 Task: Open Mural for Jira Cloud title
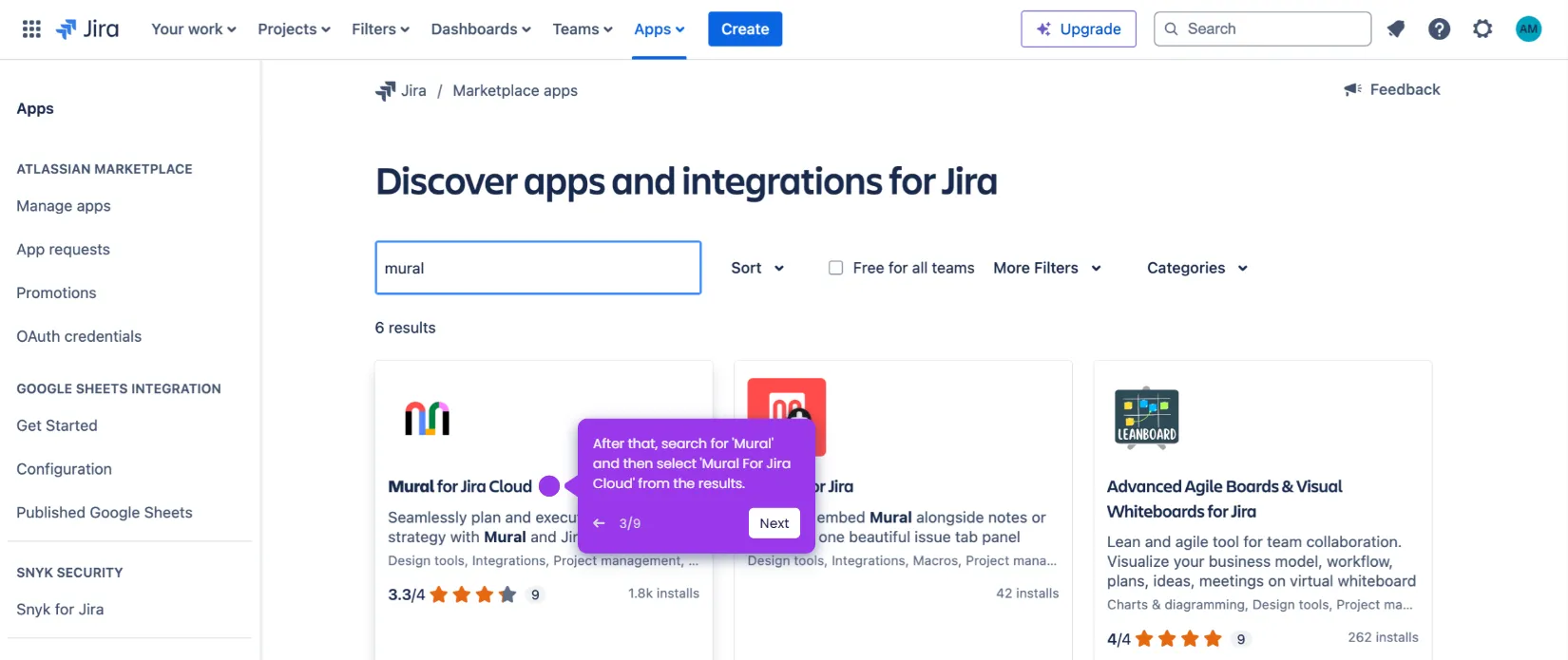460,486
